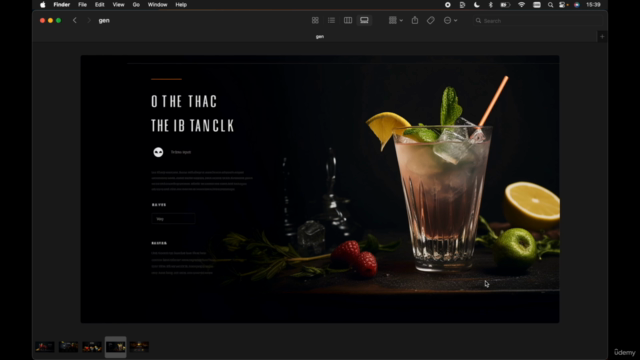
Task: Open the Bluetooth status menu
Action: 491,5
